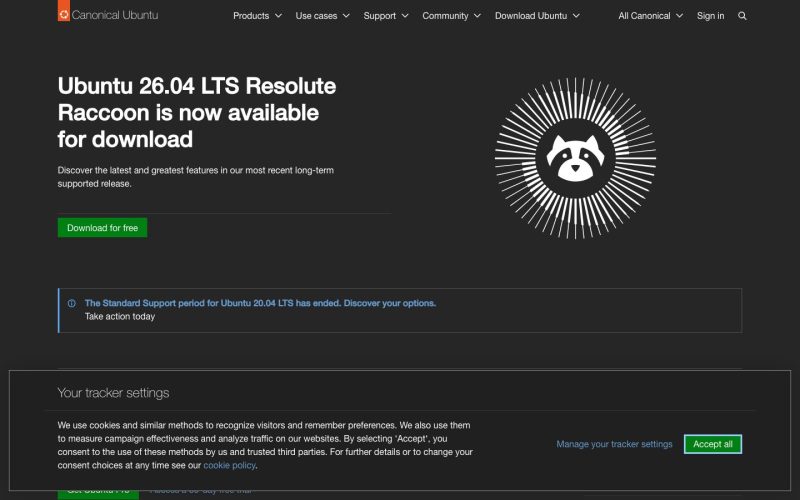Click the 'Your tracker settings' heading

click(x=113, y=393)
